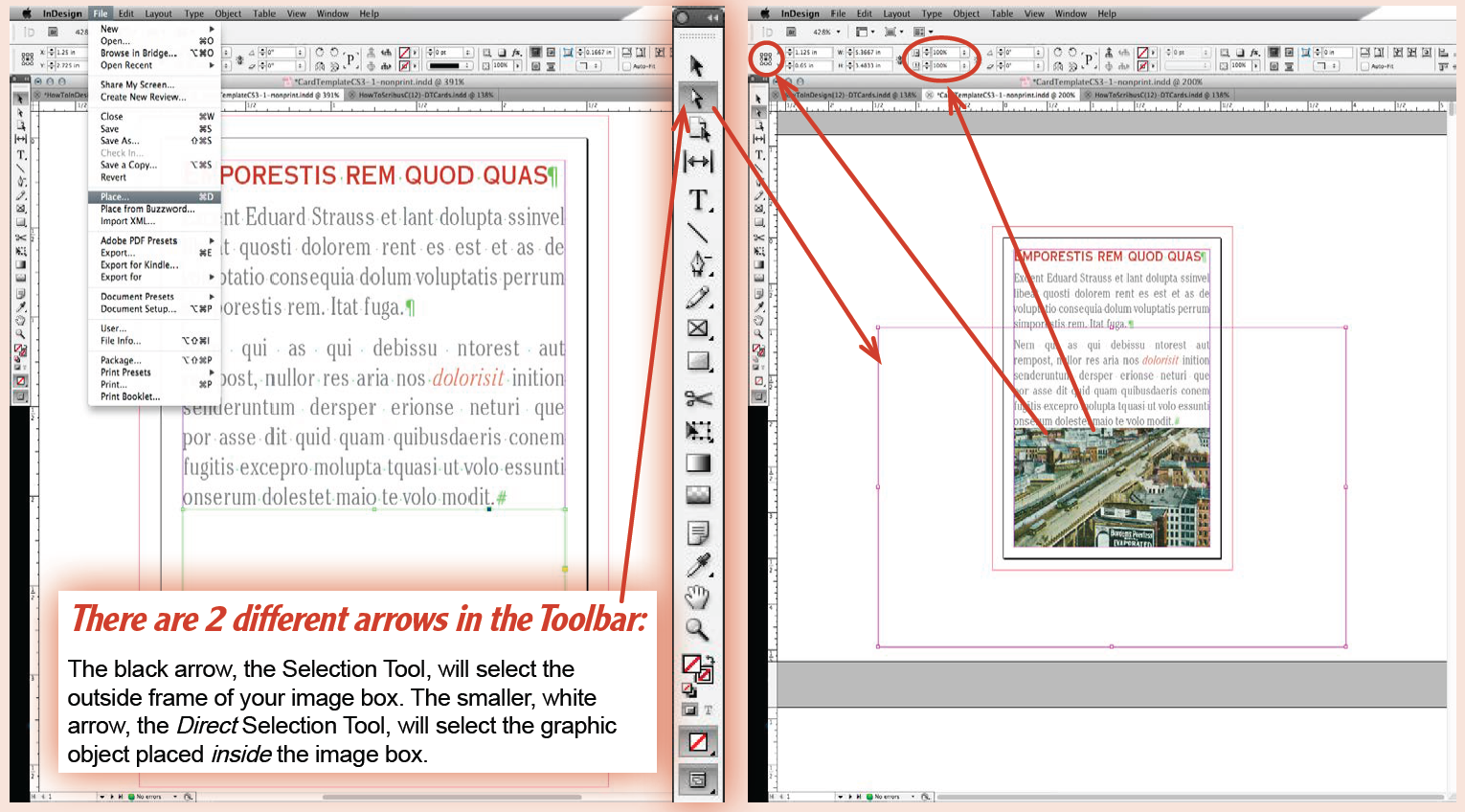Select the Direct Selection tool in enlarged toolbar
The image size is (1465, 812).
coord(697,99)
